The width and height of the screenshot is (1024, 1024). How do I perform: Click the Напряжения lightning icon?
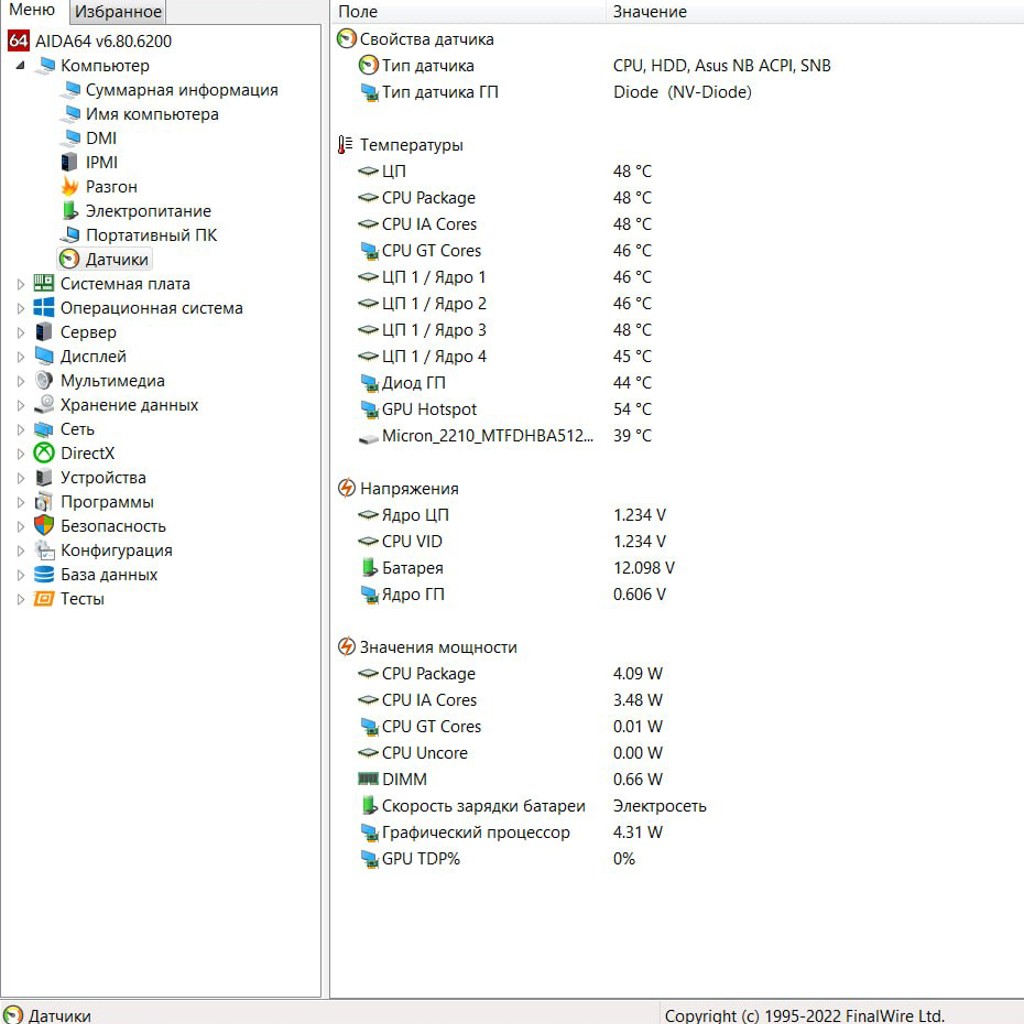click(346, 488)
